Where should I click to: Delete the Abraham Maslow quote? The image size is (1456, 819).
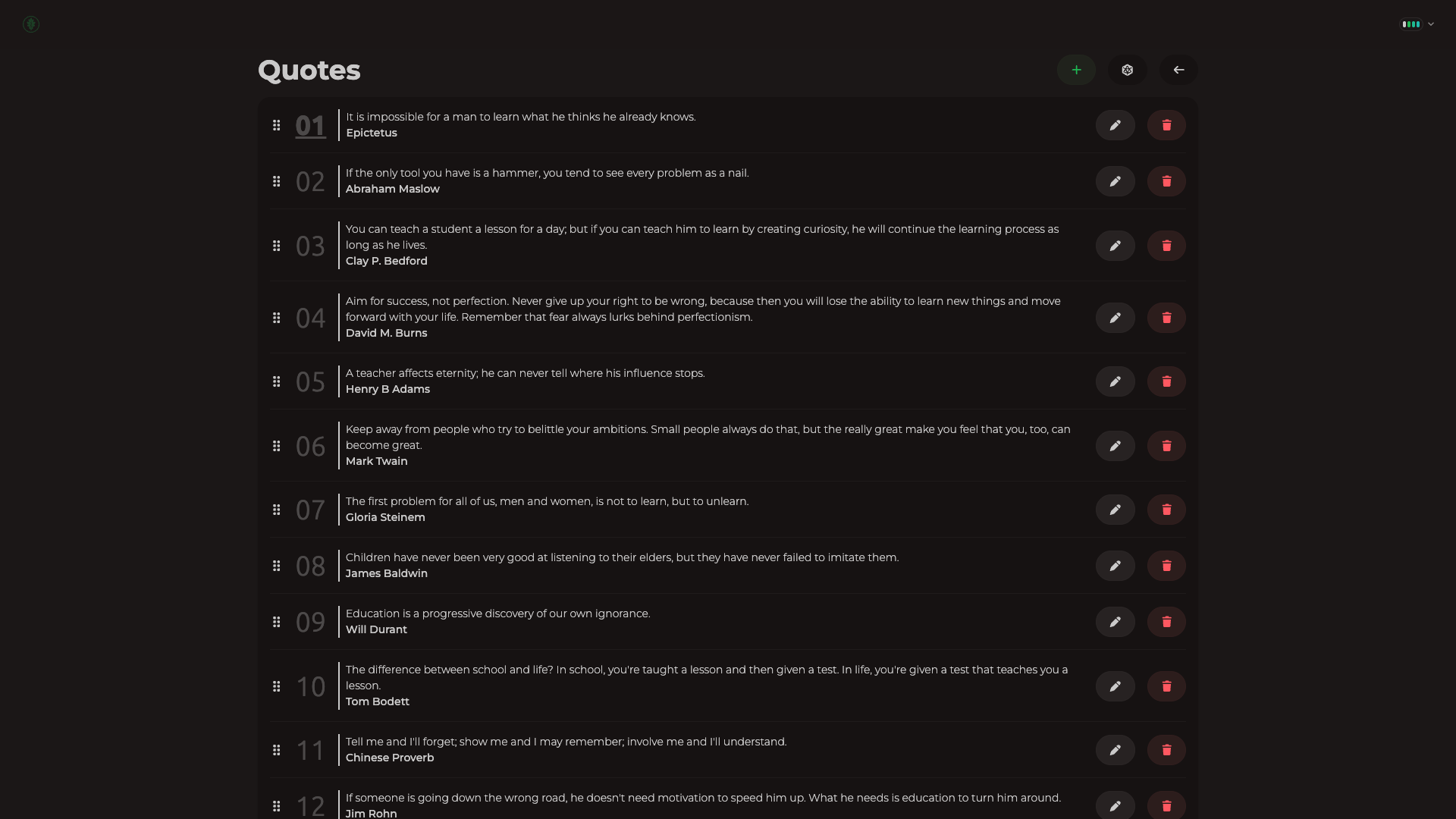1166,181
